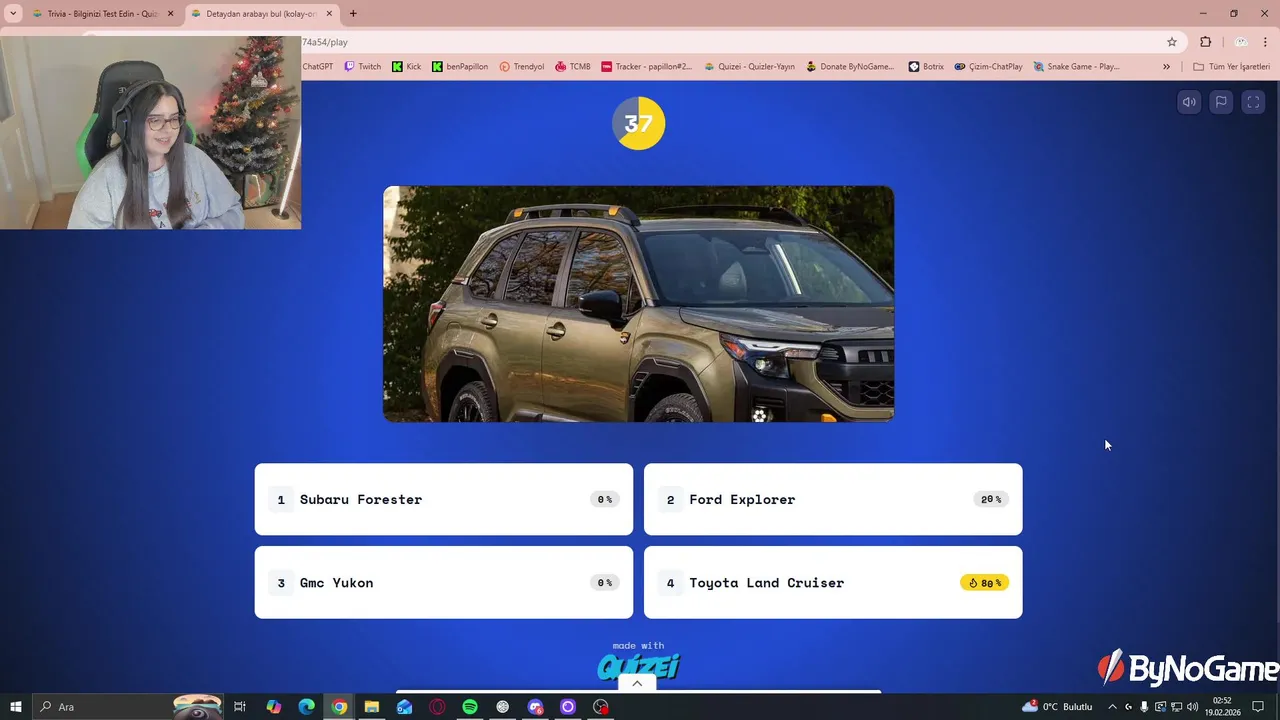Click the 80% vote badge

coord(984,583)
